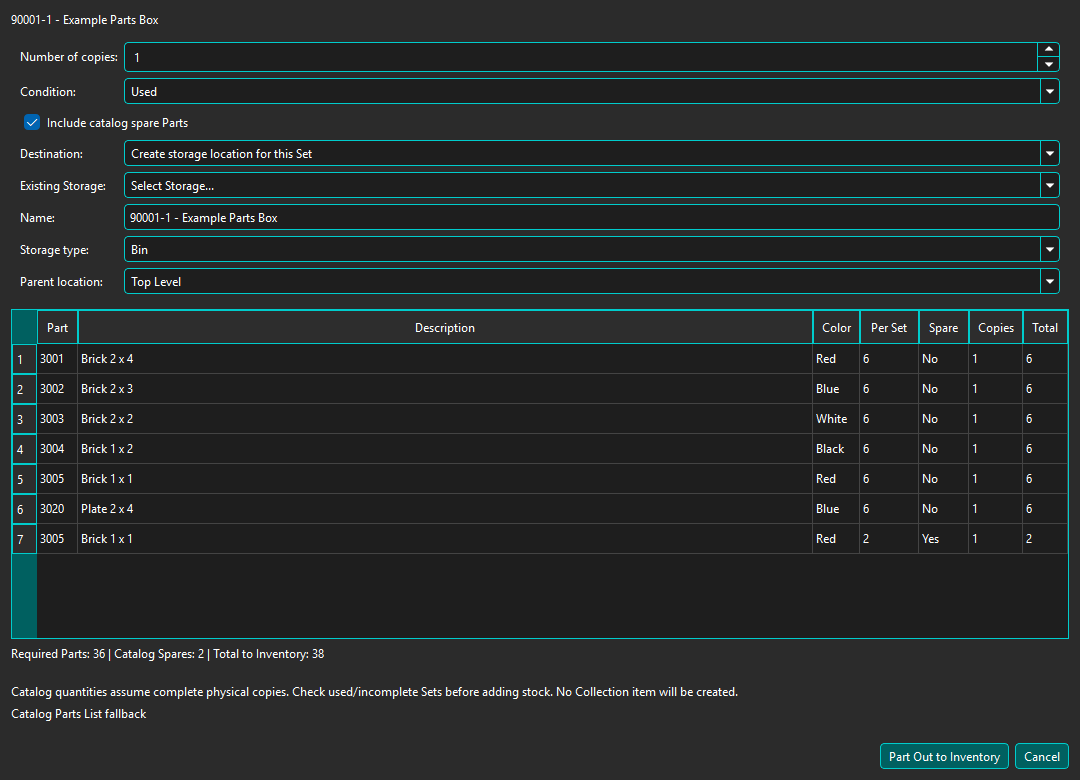Click part number 3020 cell
1080x780 pixels.
pos(57,509)
